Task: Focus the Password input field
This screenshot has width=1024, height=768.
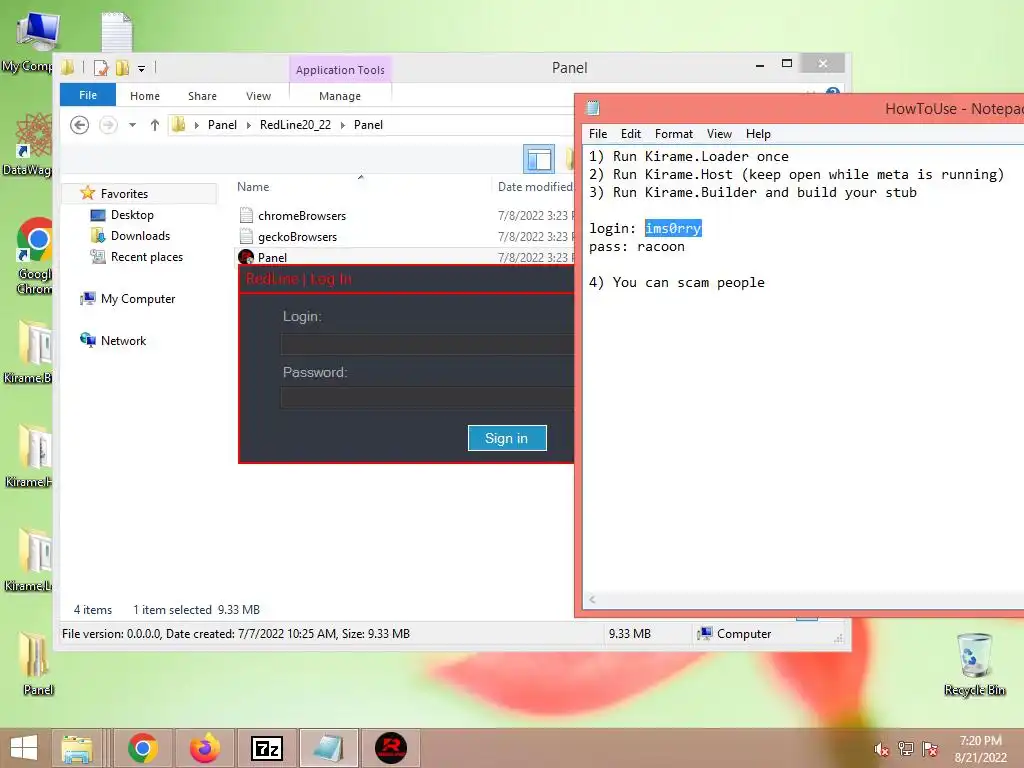Action: 428,397
